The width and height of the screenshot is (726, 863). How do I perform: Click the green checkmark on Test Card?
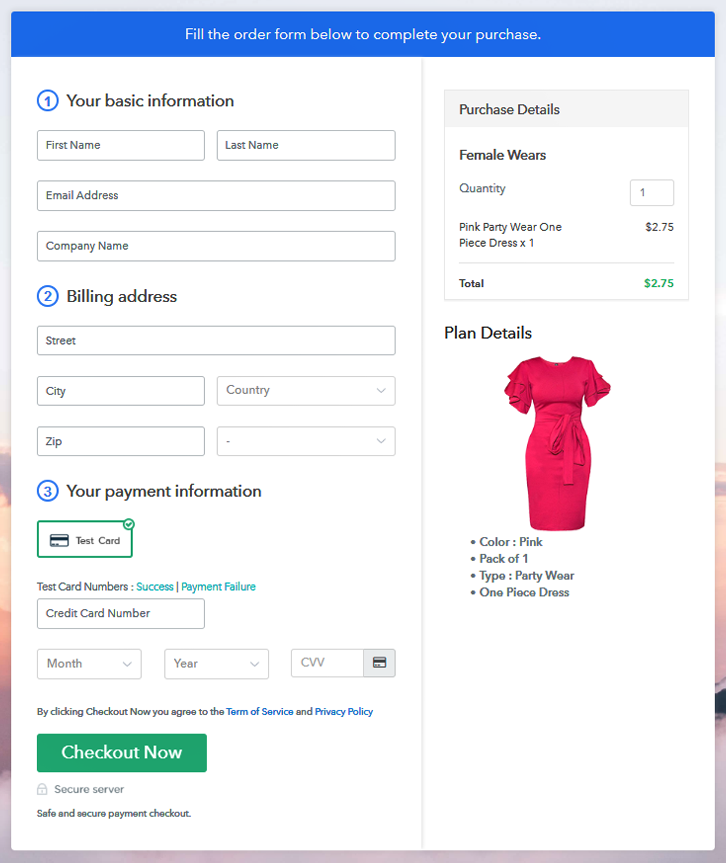(129, 524)
